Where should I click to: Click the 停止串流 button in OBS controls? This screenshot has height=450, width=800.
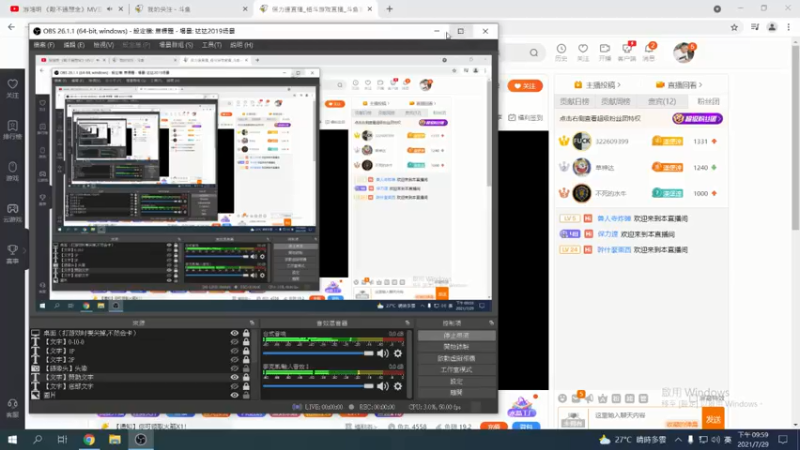click(x=456, y=336)
